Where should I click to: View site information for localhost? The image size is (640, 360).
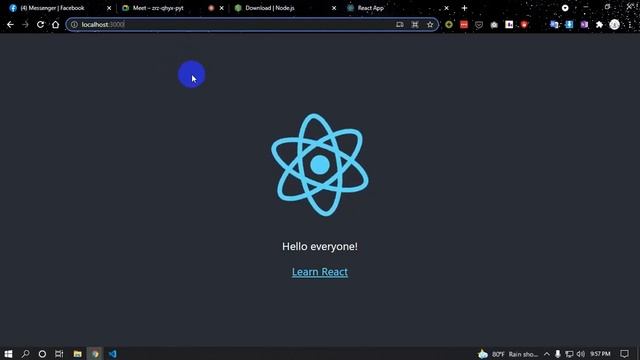click(74, 24)
